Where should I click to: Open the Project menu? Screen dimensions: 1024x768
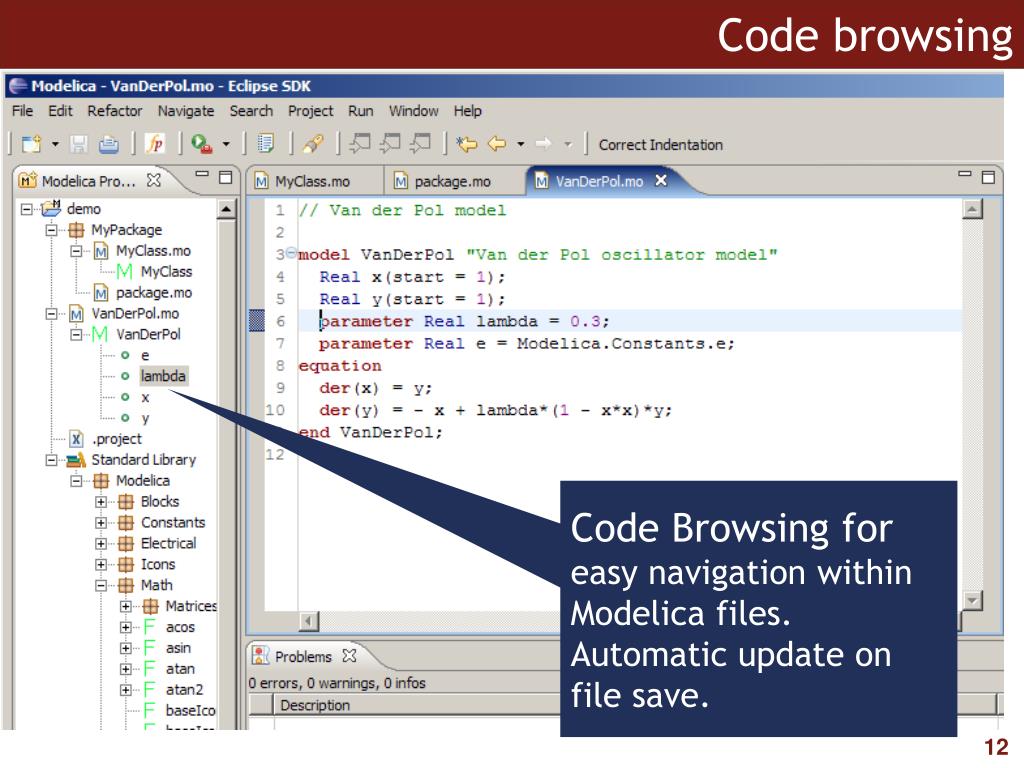310,112
